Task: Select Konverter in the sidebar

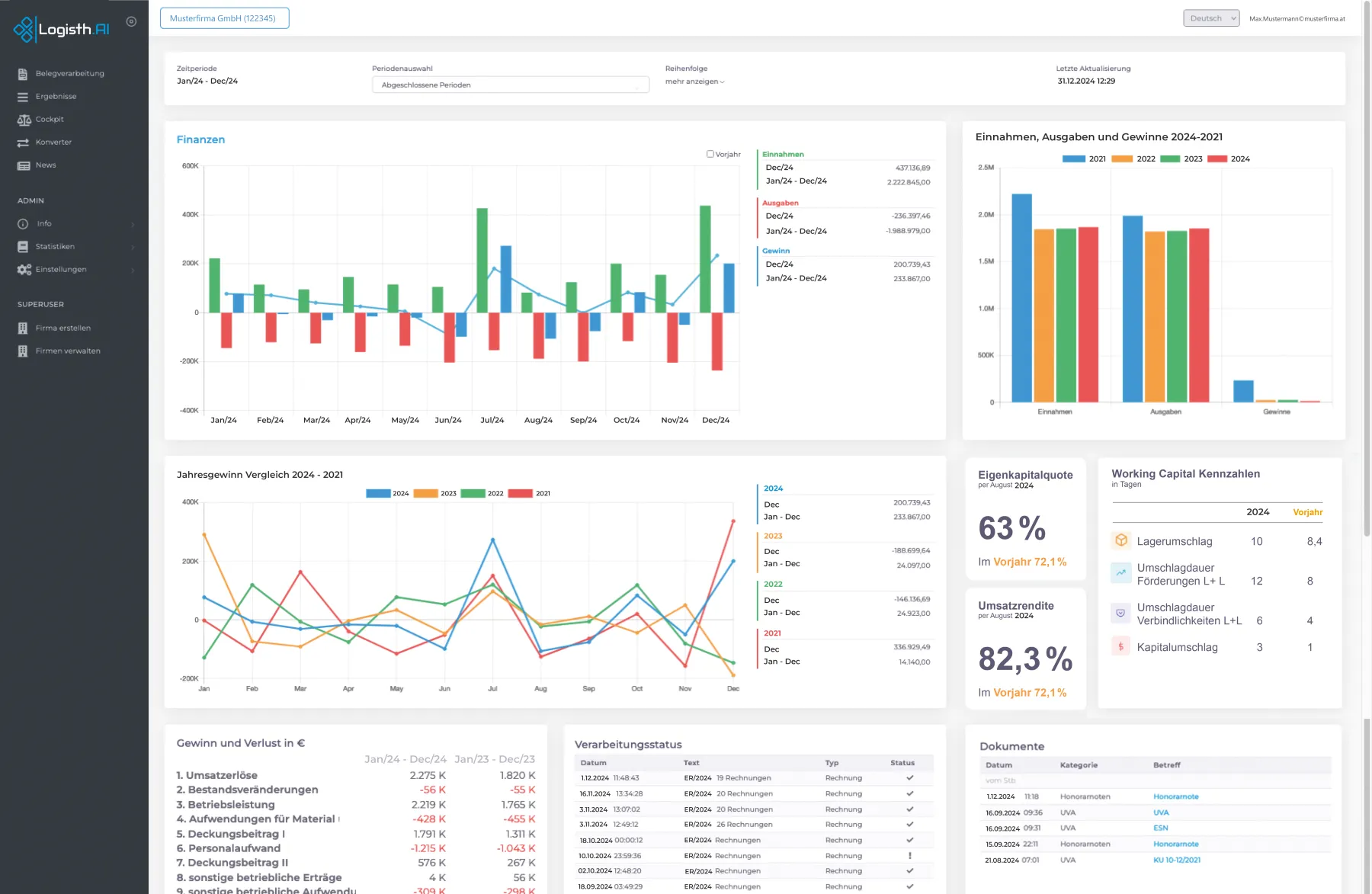Action: click(54, 143)
